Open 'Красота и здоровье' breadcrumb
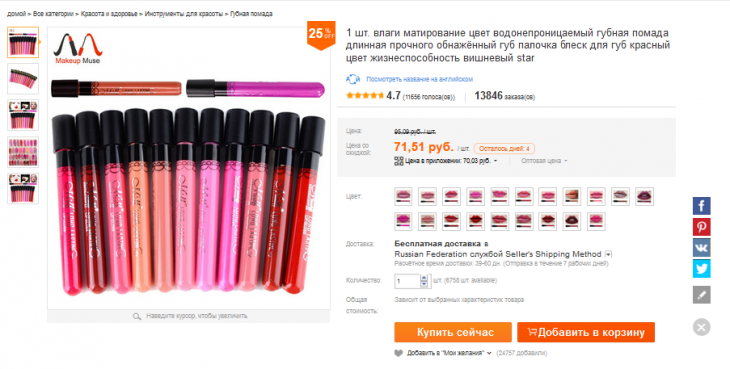 point(109,14)
